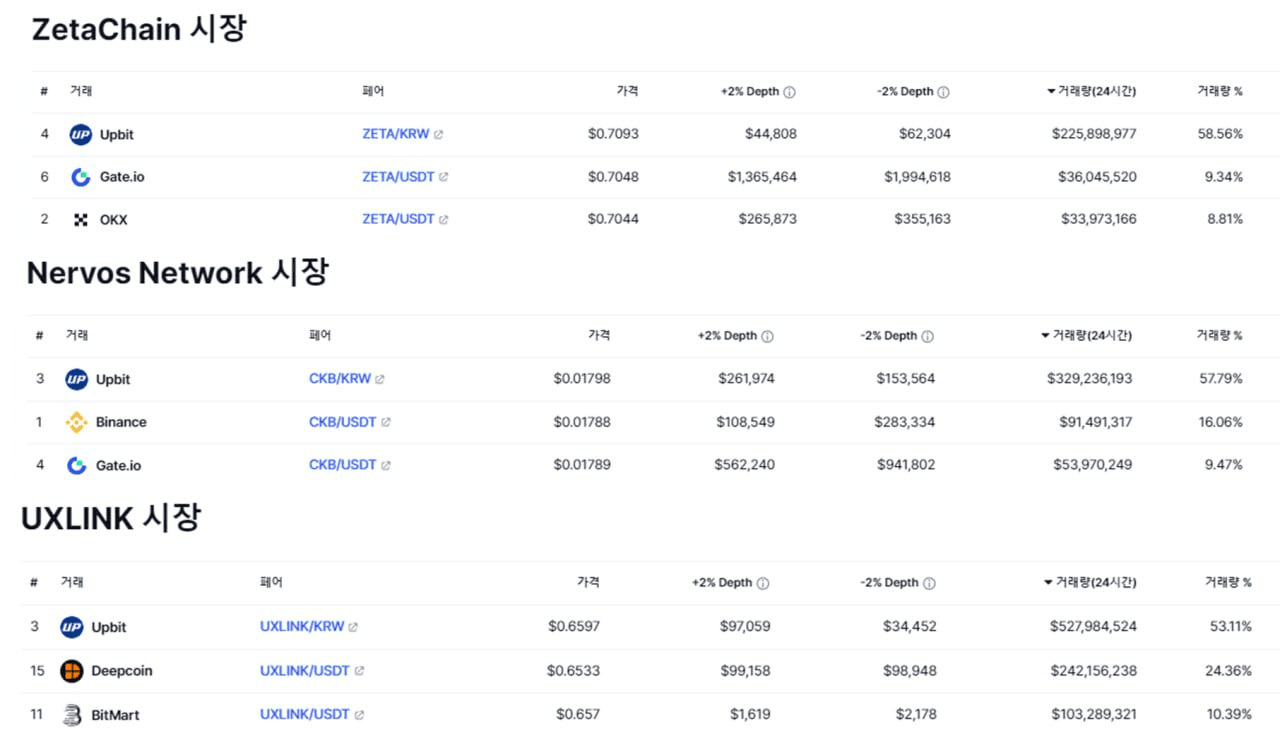Click 거래량 % header in UXLINK table
This screenshot has height=735, width=1280.
(x=1228, y=582)
